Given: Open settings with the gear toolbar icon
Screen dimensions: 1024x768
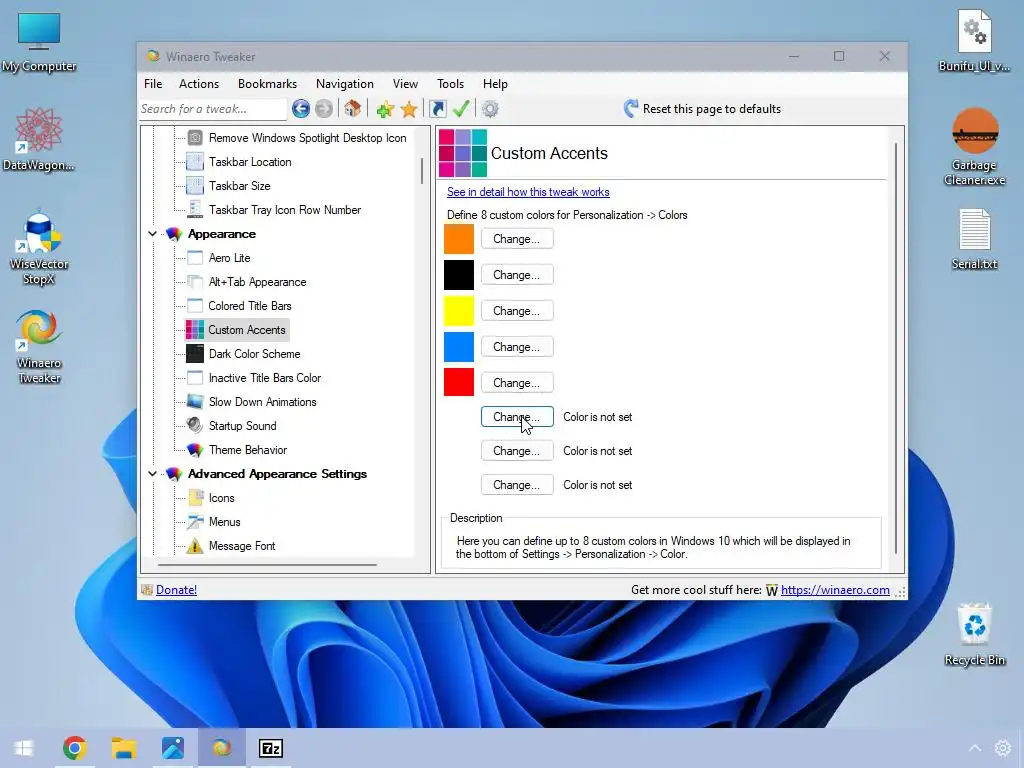Looking at the screenshot, I should click(x=490, y=108).
